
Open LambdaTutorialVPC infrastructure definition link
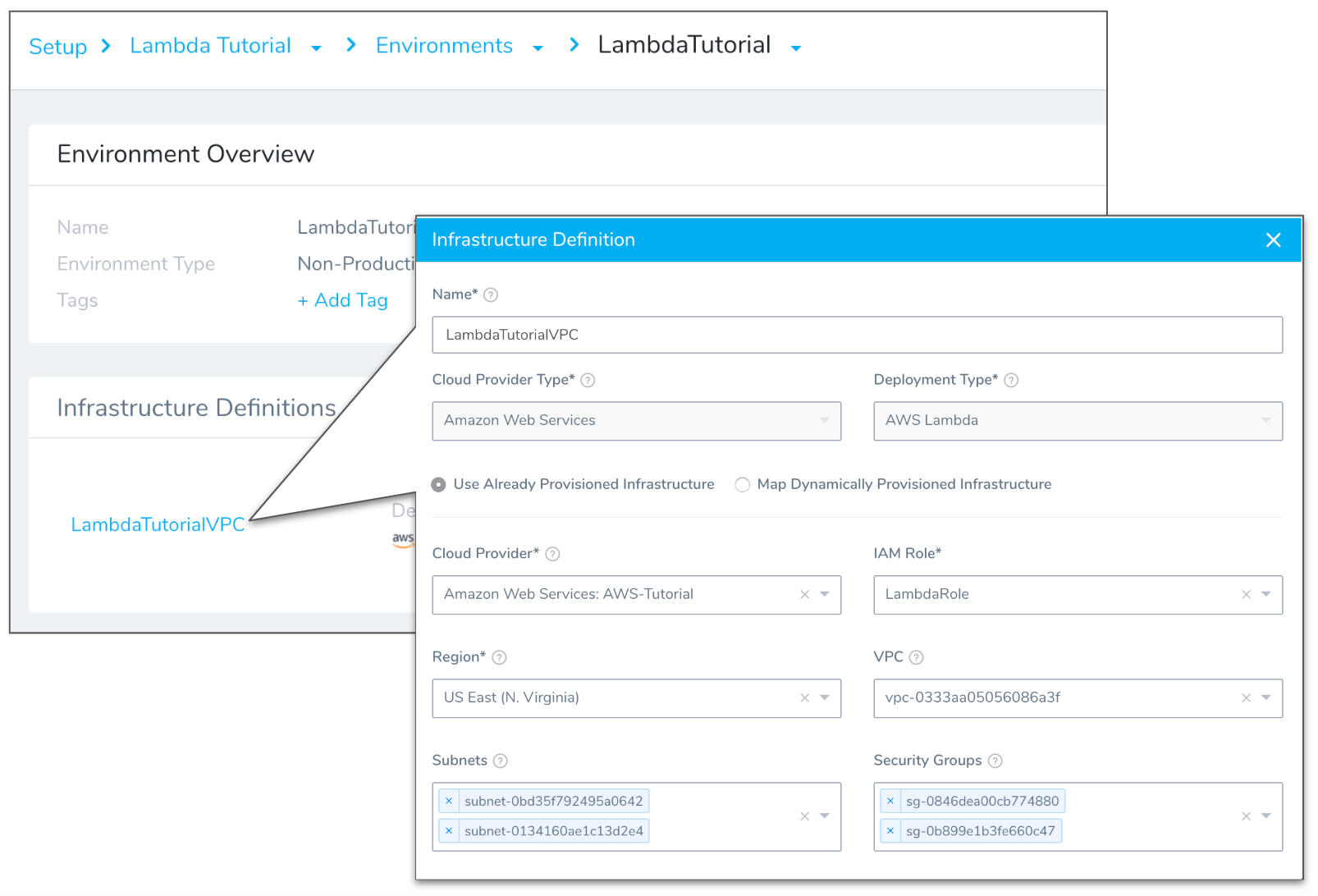[158, 524]
